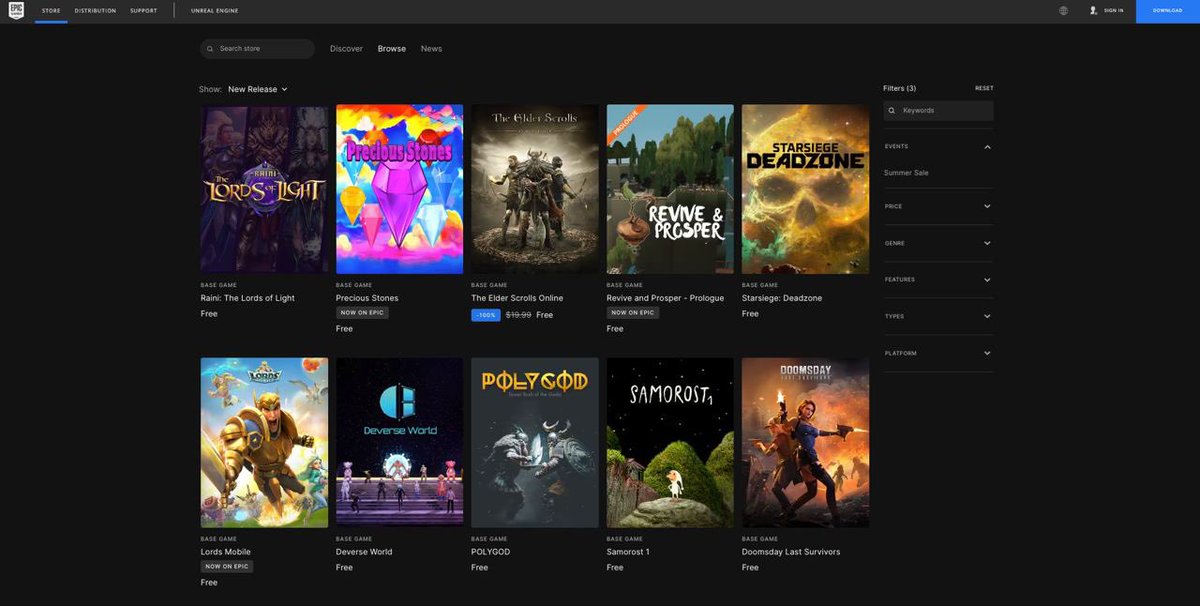Click the Lords Mobile title text
The width and height of the screenshot is (1200, 606).
226,552
